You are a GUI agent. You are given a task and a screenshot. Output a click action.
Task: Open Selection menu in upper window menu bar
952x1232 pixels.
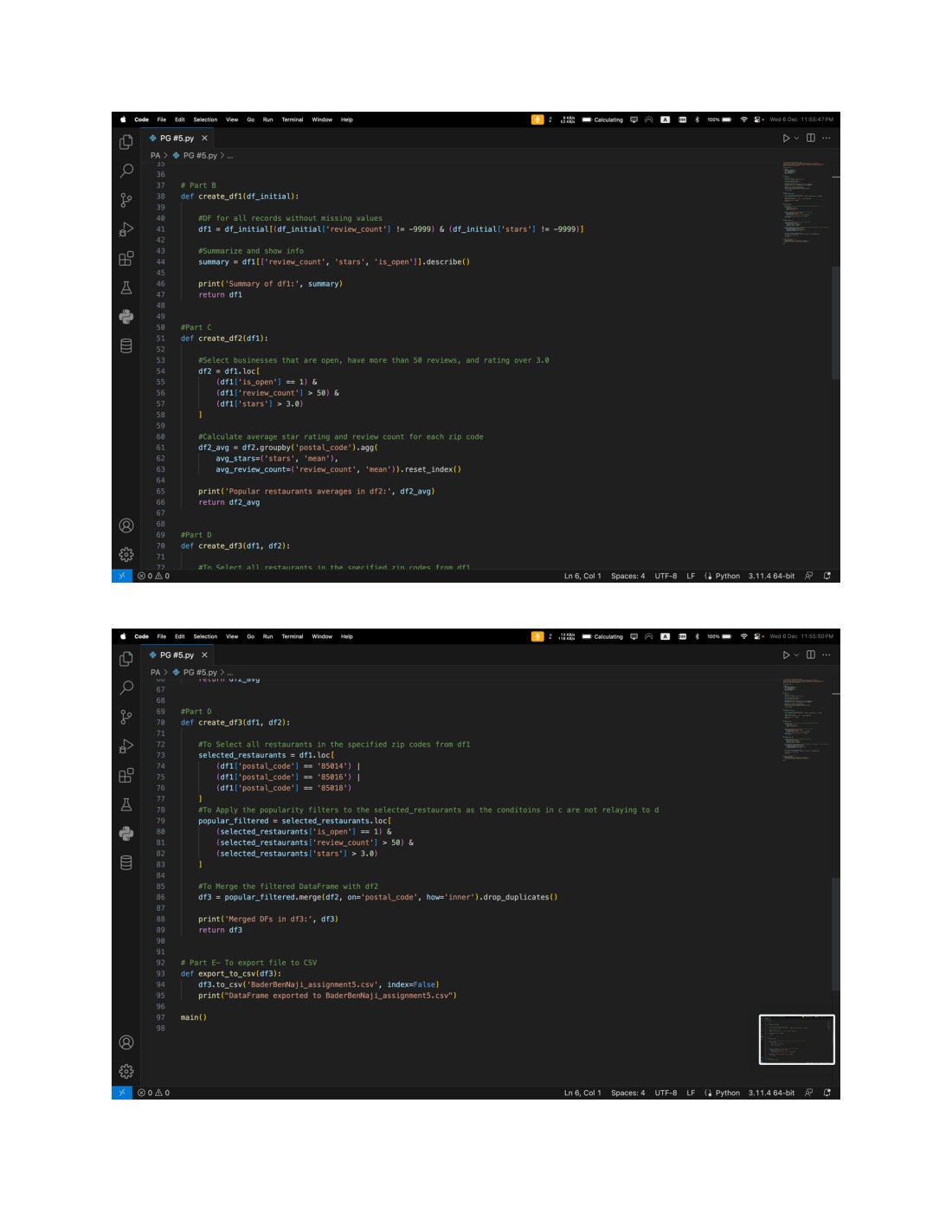pyautogui.click(x=205, y=119)
